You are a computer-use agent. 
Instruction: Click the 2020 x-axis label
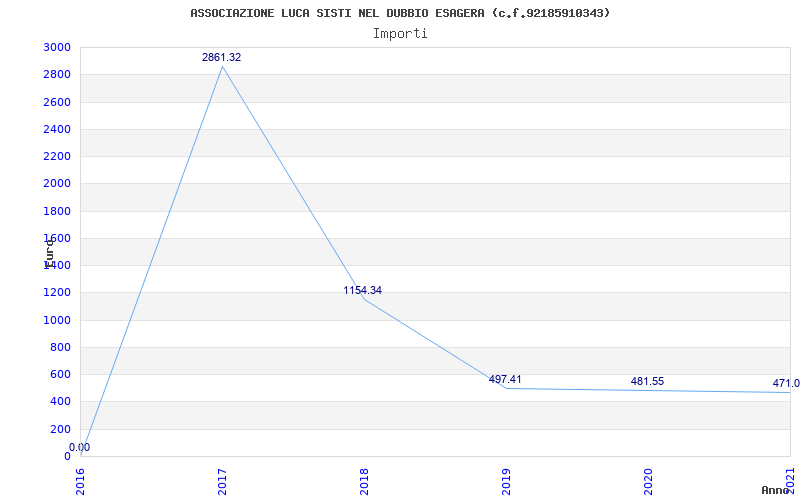click(648, 482)
